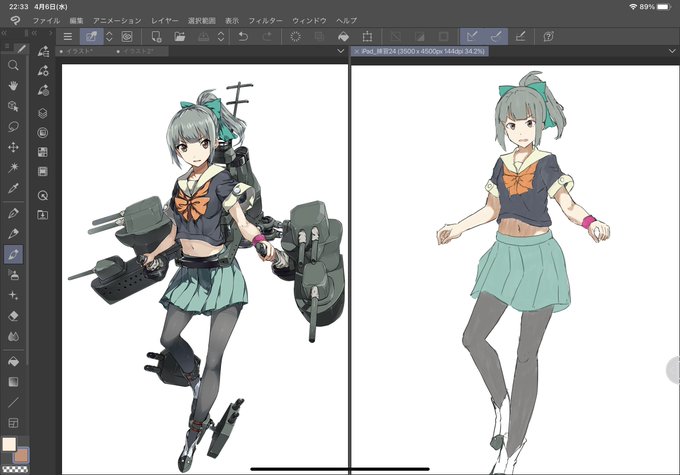Viewport: 680px width, 475px height.
Task: Open the 選択範囲 menu
Action: 202,20
